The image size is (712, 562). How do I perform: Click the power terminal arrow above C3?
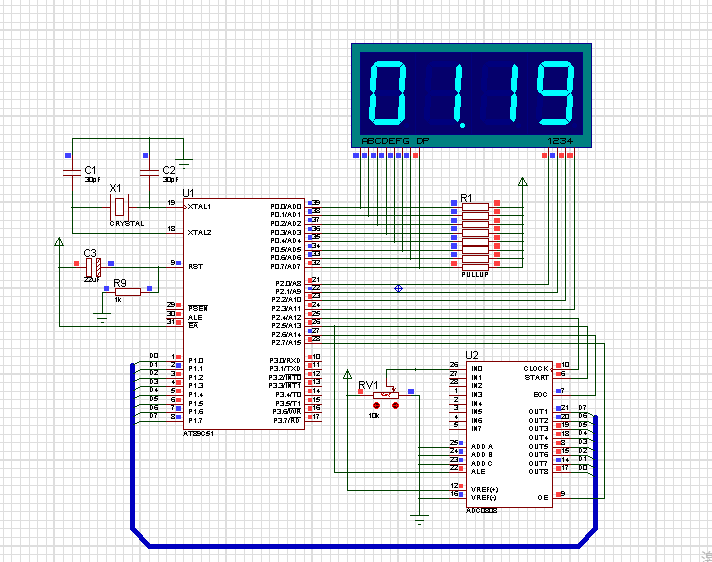(59, 242)
